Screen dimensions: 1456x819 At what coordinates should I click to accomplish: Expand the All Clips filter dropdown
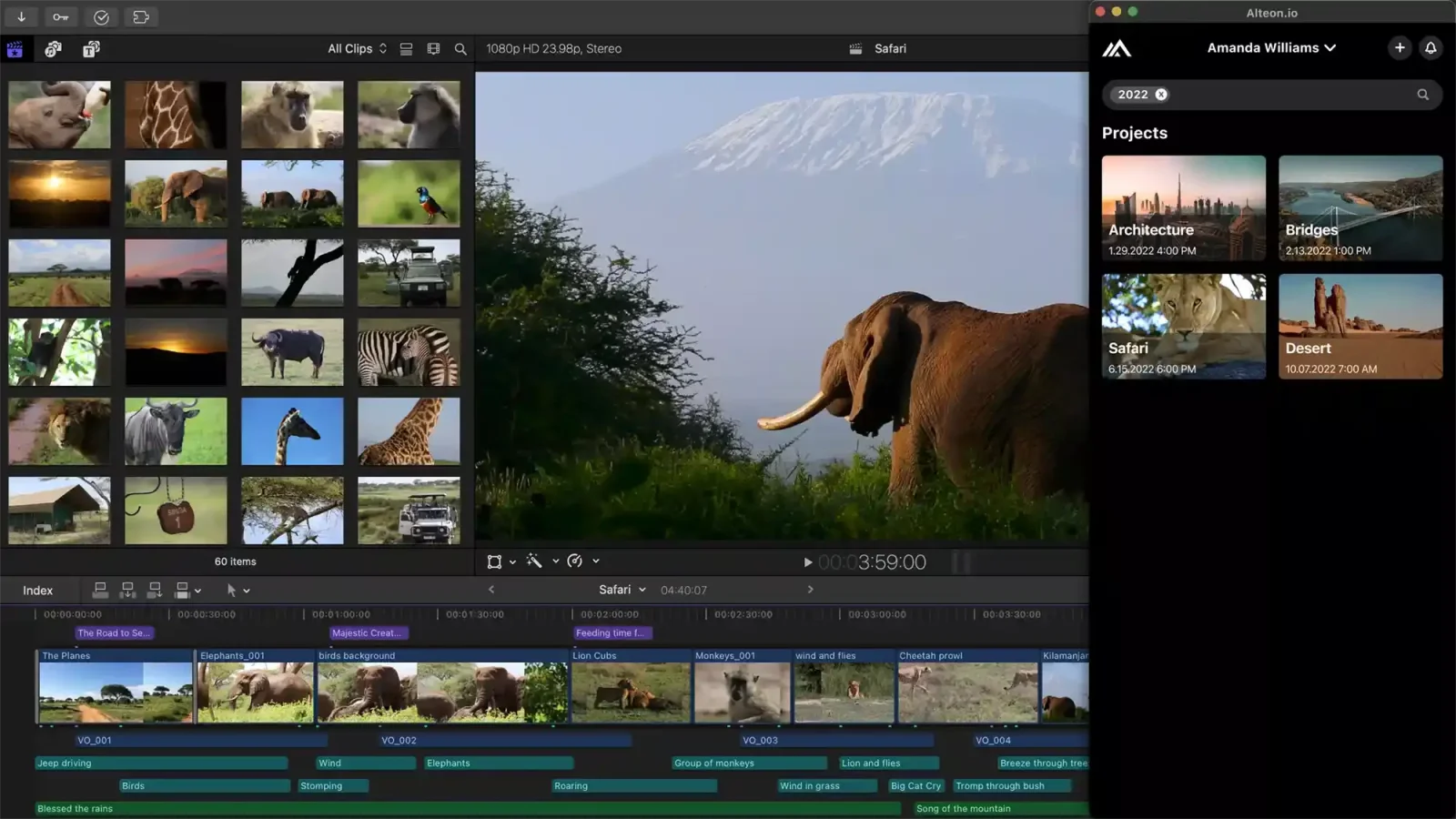(357, 49)
